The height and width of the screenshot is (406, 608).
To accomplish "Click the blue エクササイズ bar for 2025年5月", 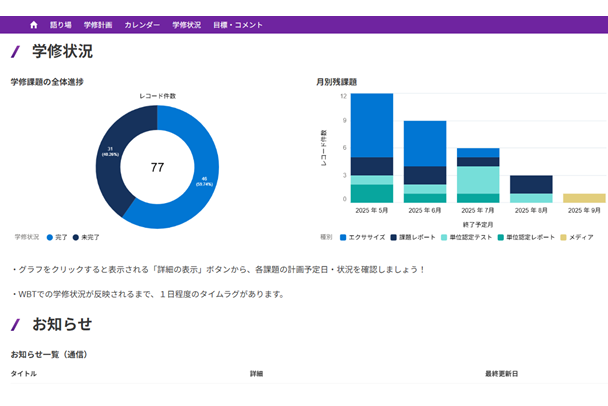I will pos(372,125).
